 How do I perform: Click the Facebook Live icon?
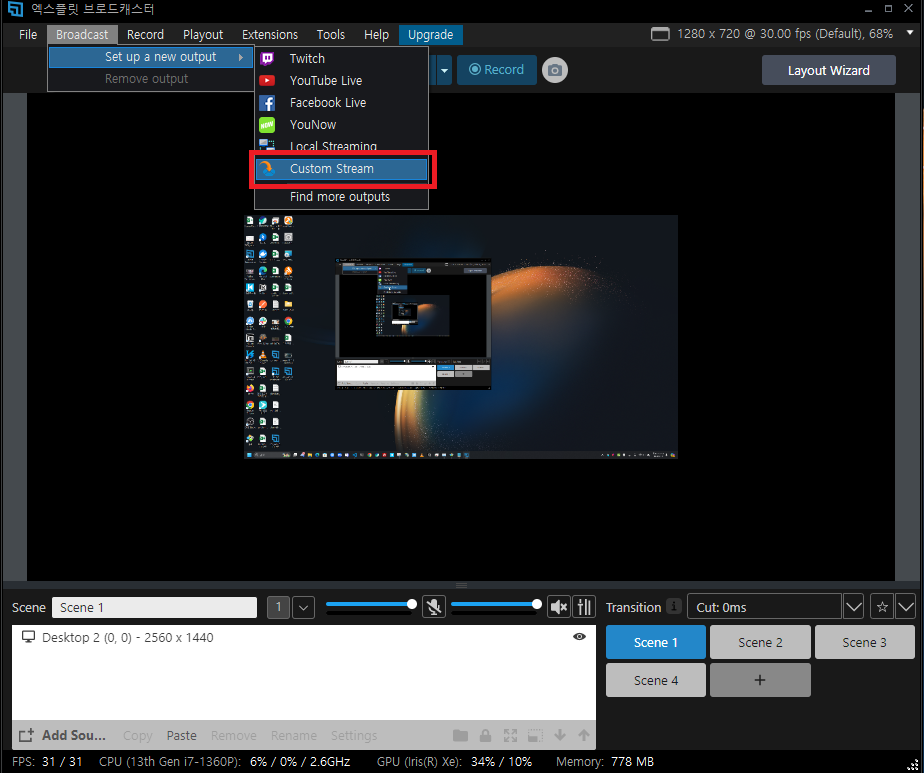click(267, 103)
